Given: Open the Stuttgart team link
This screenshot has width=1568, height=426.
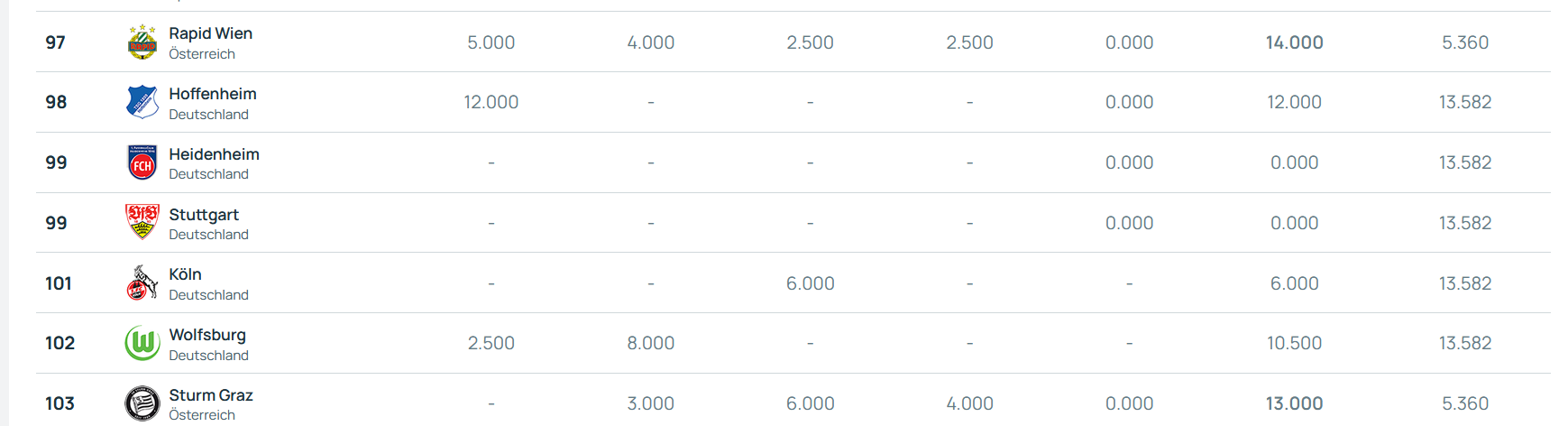Looking at the screenshot, I should tap(204, 215).
